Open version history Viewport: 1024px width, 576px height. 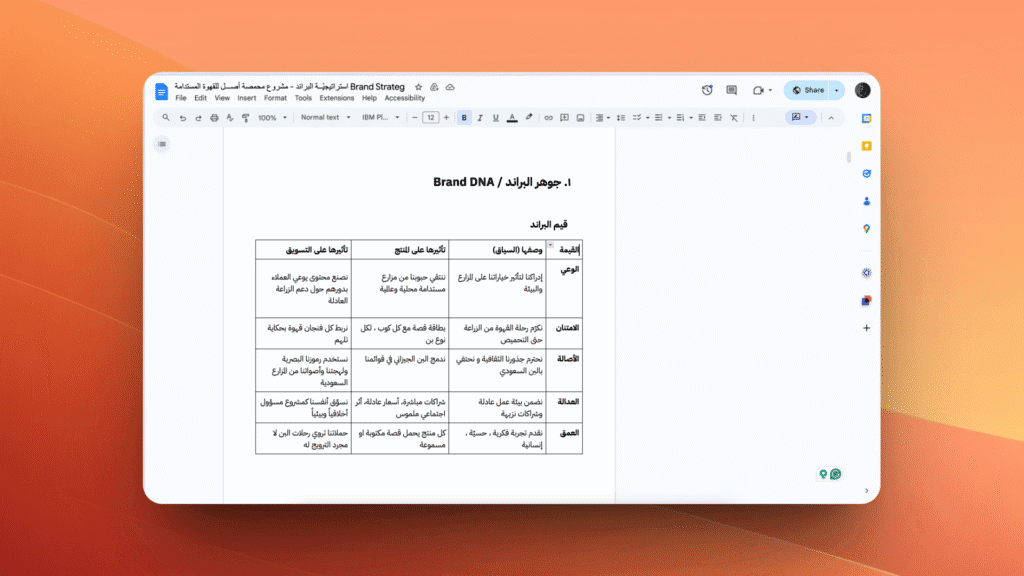click(x=707, y=90)
